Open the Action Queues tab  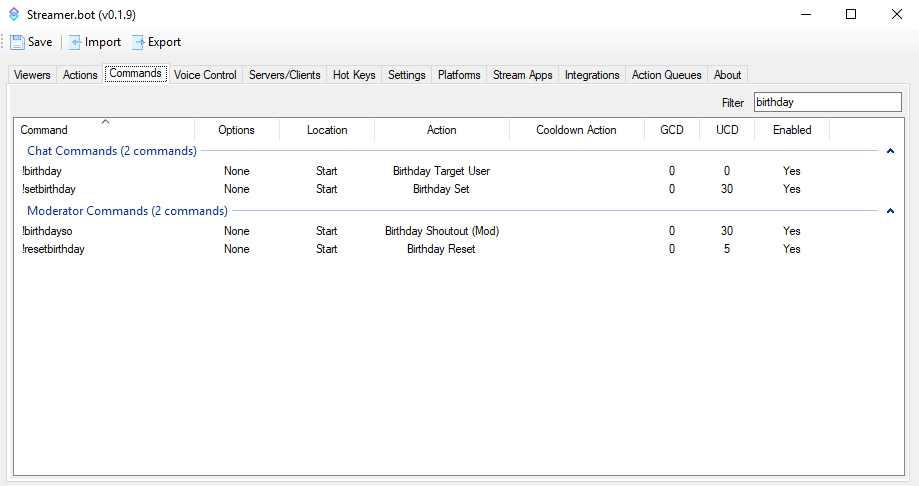click(666, 75)
